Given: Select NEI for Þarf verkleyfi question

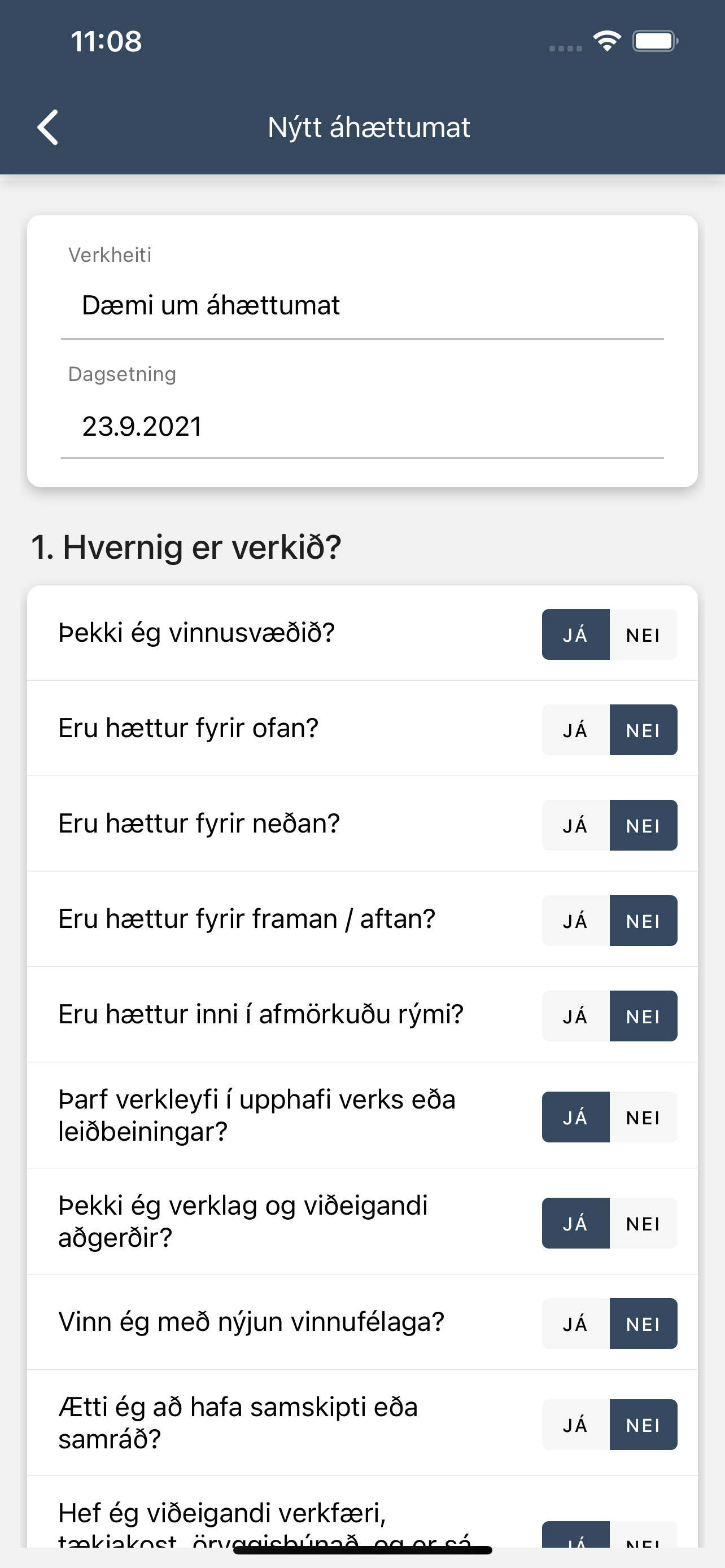Looking at the screenshot, I should (644, 1117).
